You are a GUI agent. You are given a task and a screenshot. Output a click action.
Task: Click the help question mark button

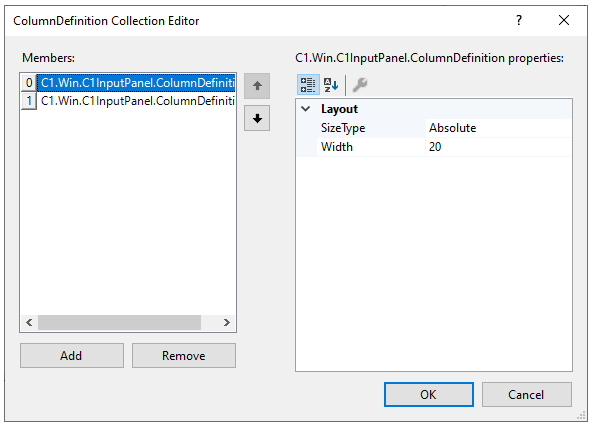tap(519, 20)
